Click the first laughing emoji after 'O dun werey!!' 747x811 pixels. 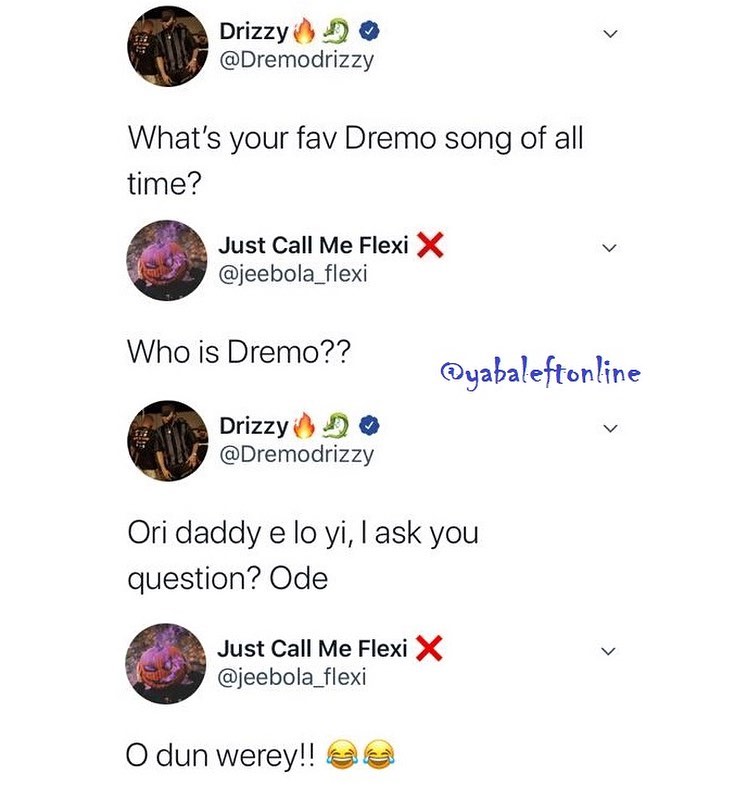click(x=341, y=754)
